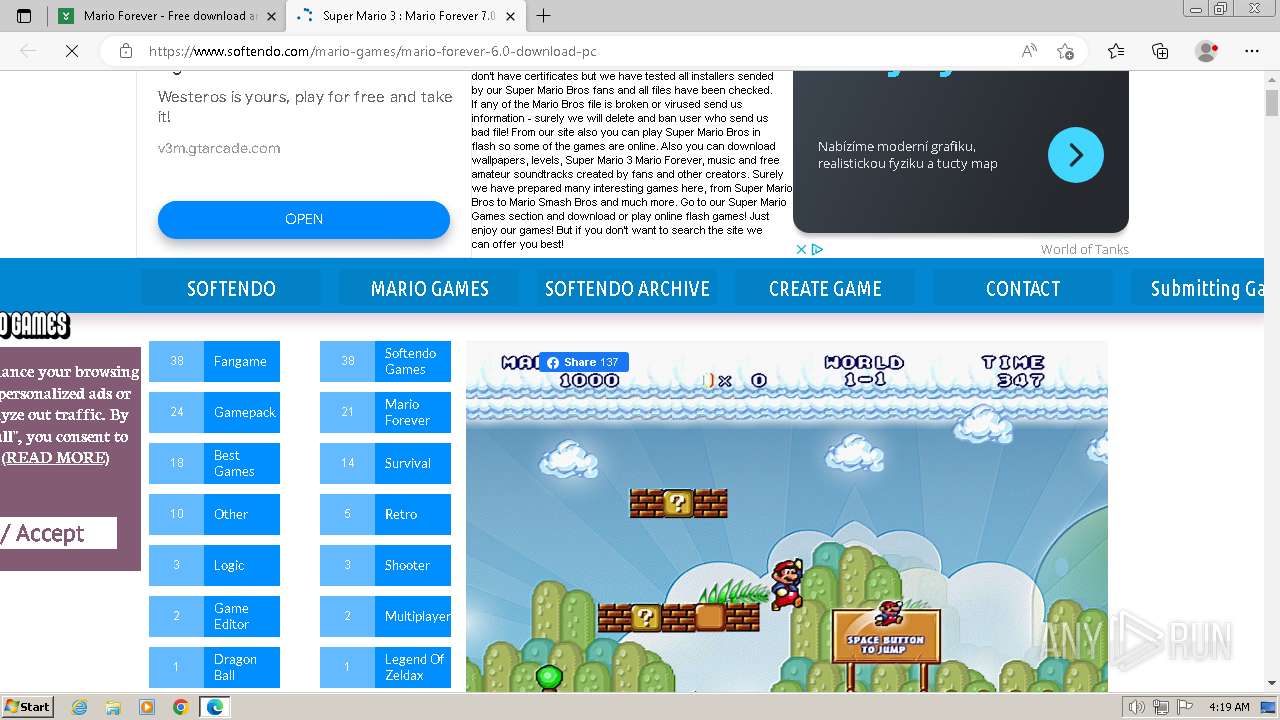
Task: Select the Other category
Action: tap(214, 514)
